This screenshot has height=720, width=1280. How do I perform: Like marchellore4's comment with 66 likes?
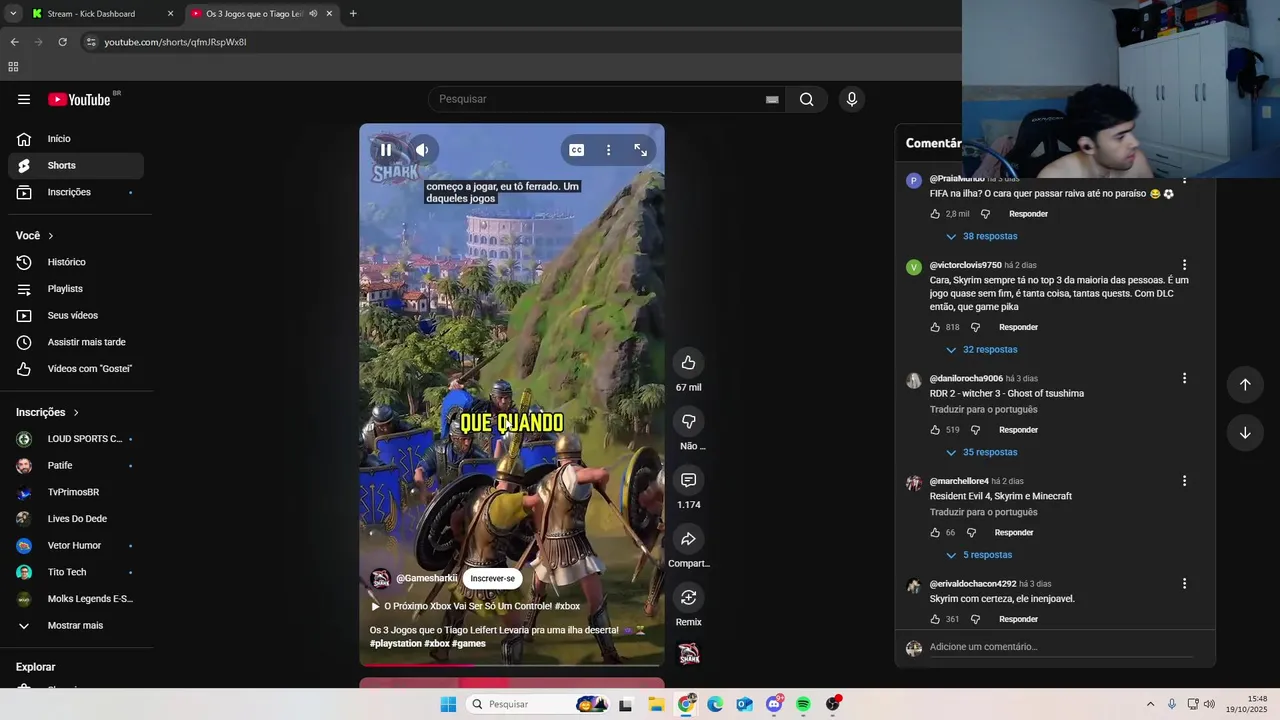[x=935, y=533]
